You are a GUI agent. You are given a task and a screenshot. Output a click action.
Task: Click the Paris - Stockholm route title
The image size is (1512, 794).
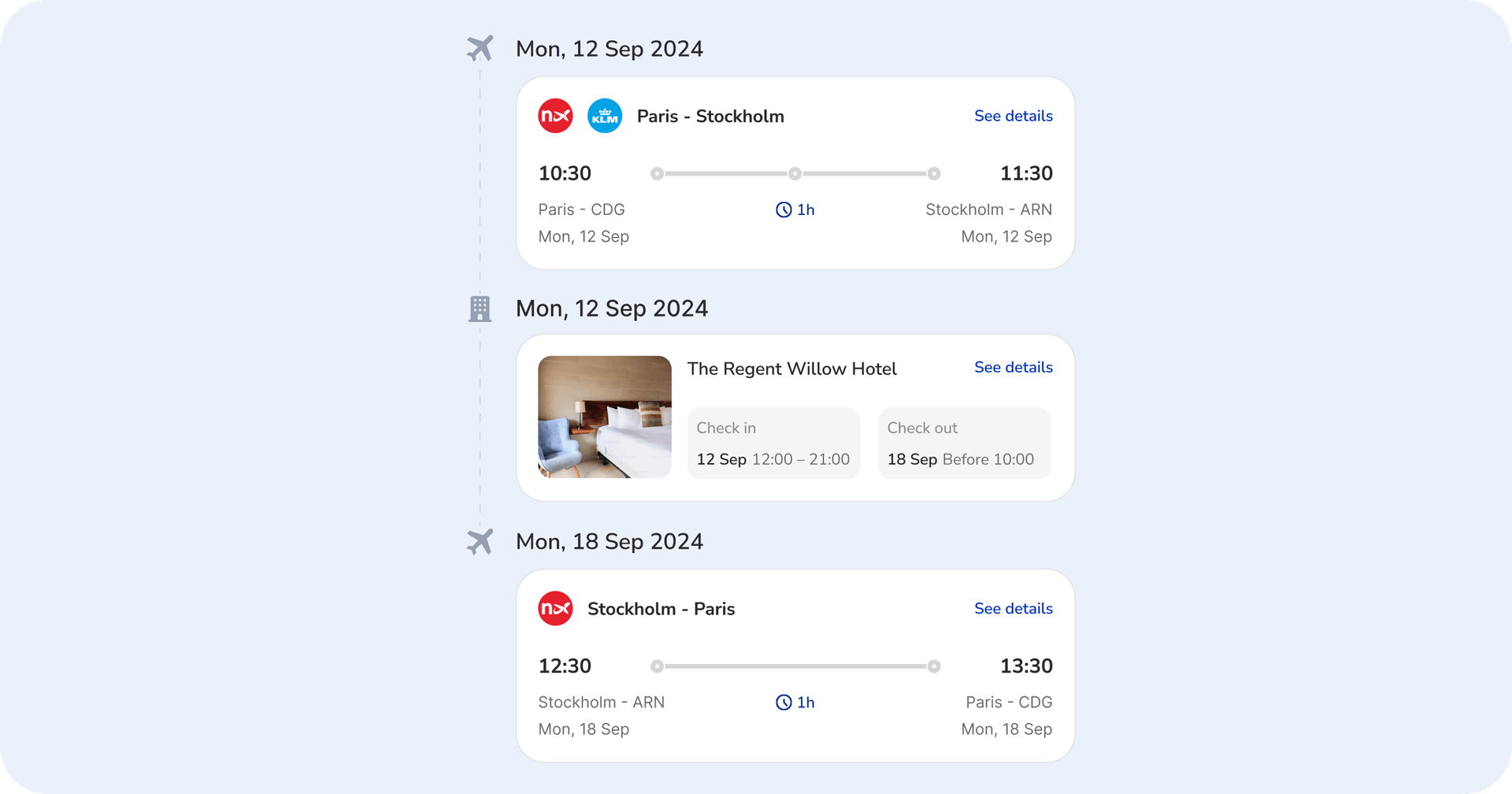(710, 117)
